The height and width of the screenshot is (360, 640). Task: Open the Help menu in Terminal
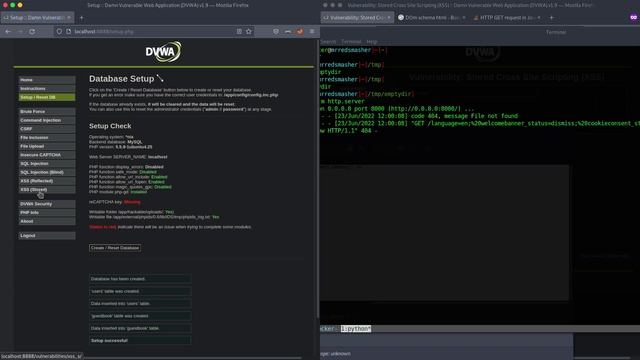(372, 42)
